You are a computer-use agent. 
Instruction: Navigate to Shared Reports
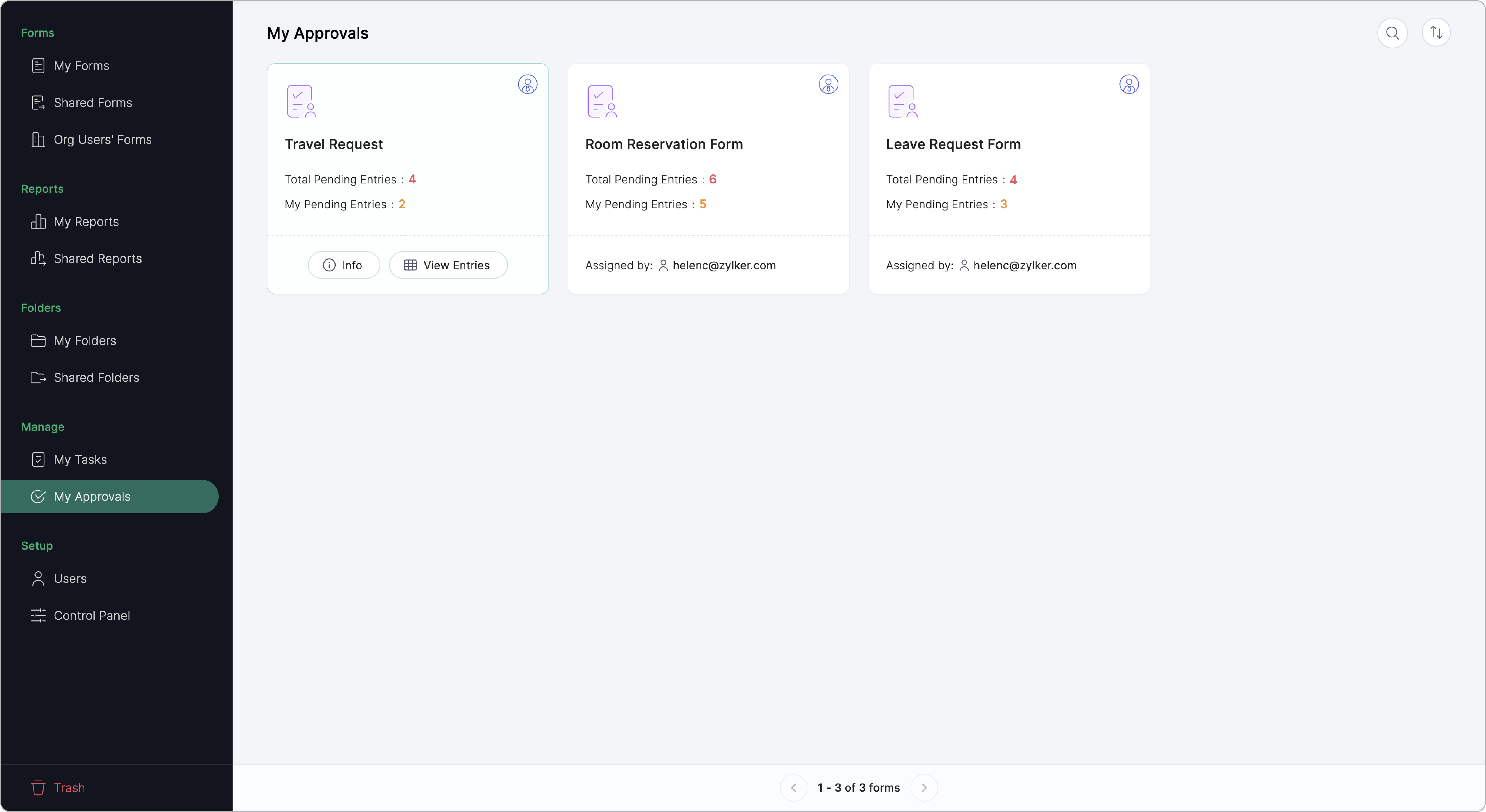98,258
